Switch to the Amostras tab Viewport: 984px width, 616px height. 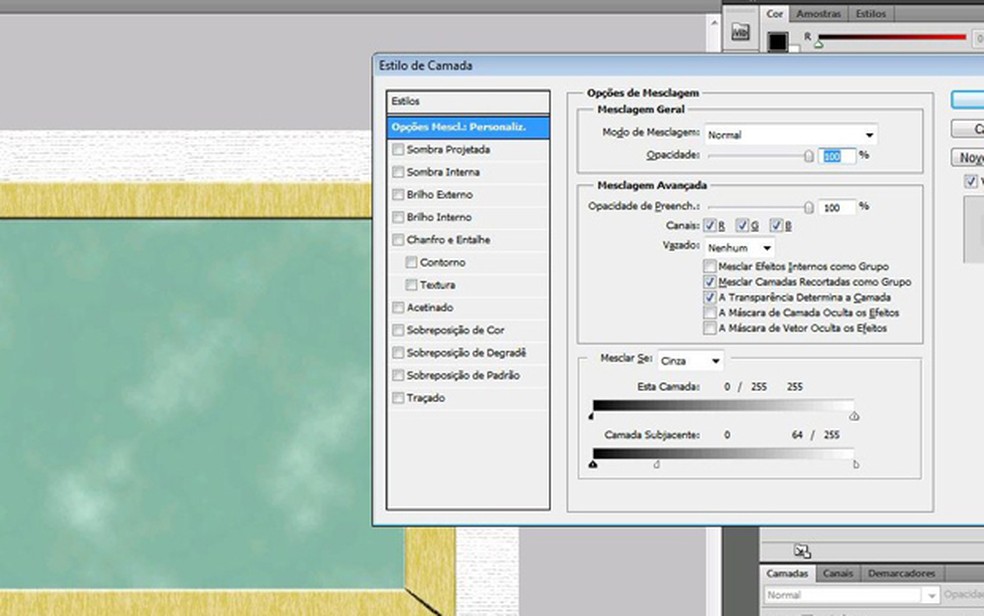(x=819, y=14)
